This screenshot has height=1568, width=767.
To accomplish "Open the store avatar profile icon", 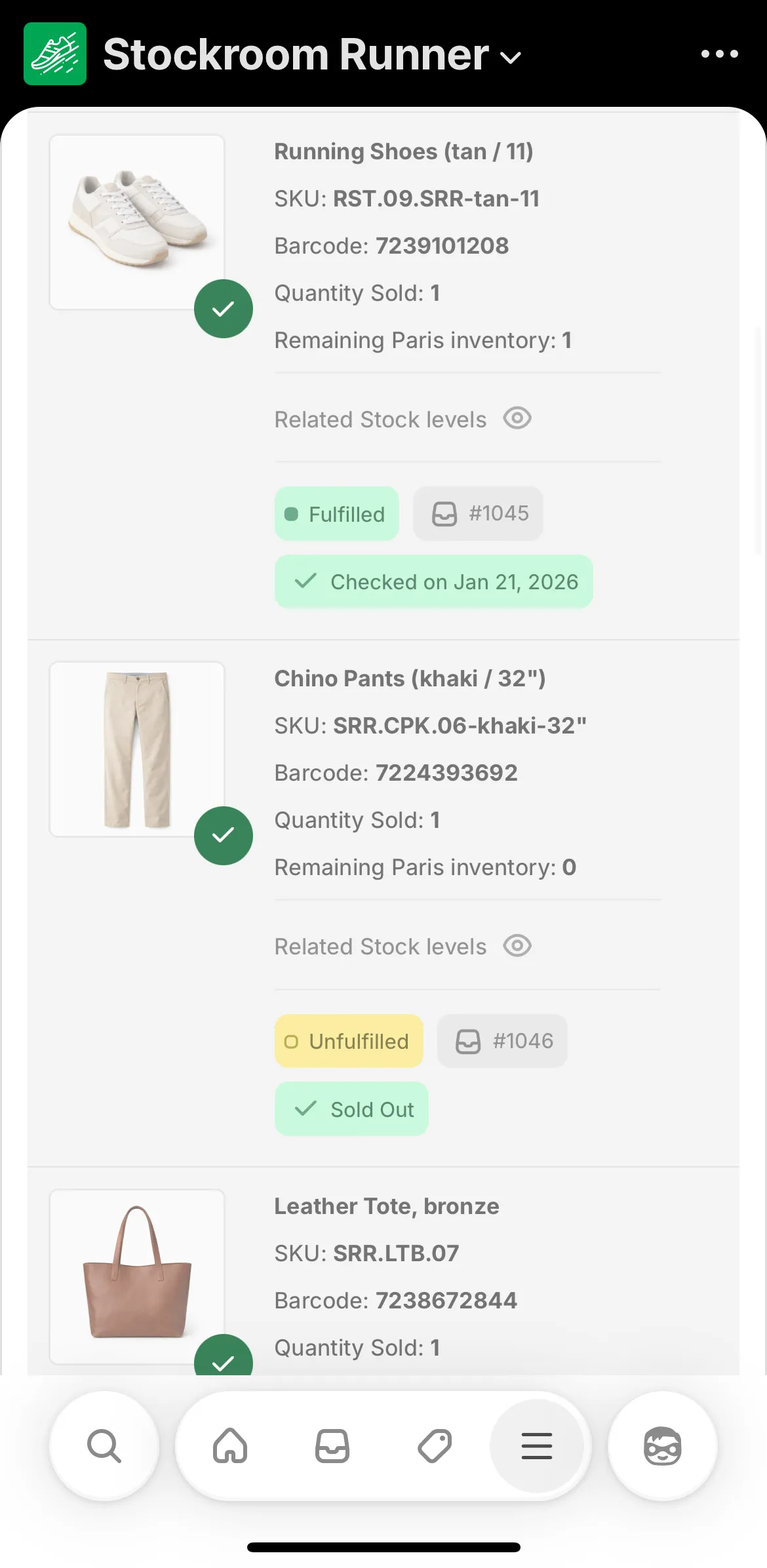I will [x=662, y=1446].
